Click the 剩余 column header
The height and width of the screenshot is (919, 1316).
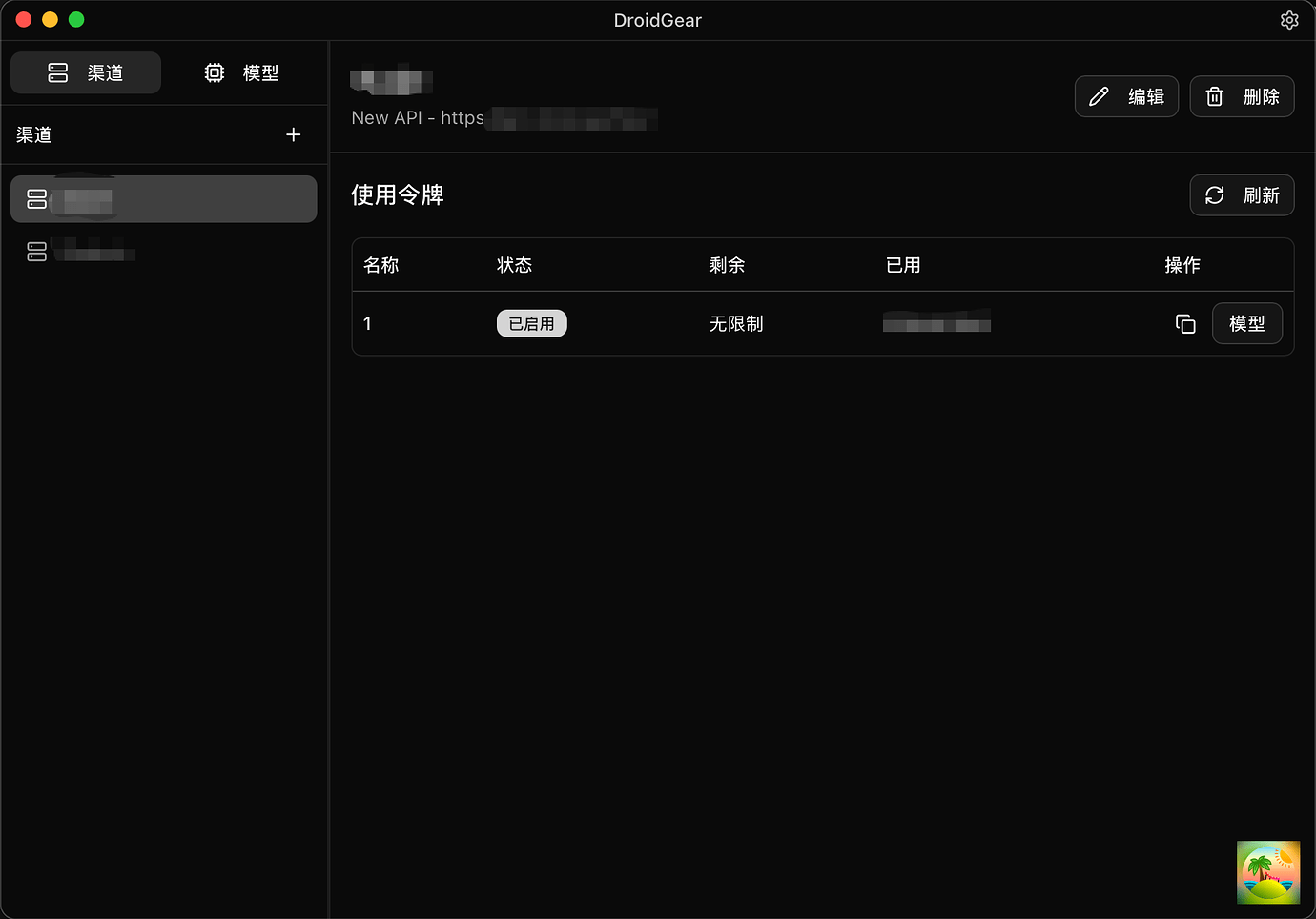click(x=727, y=265)
